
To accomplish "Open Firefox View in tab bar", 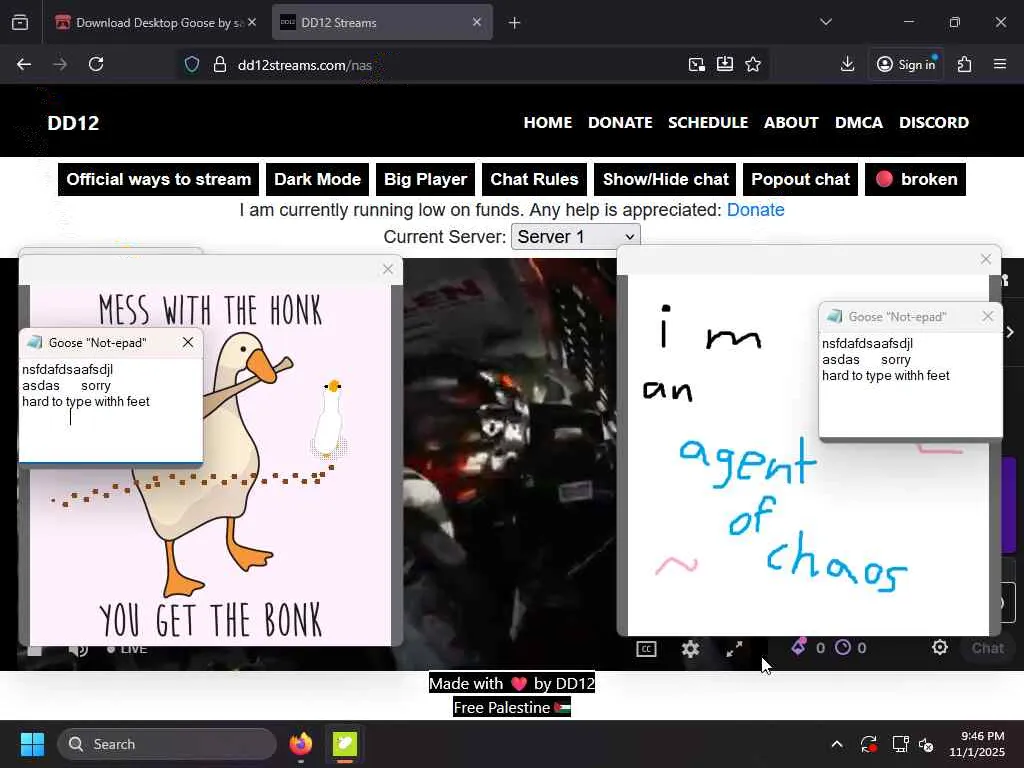I will pyautogui.click(x=20, y=23).
